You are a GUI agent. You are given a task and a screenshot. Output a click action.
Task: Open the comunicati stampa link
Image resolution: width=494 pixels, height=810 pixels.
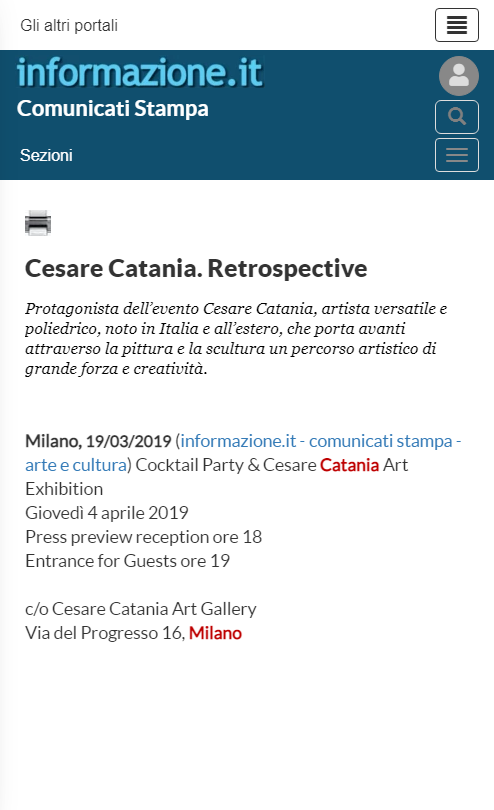tap(380, 441)
